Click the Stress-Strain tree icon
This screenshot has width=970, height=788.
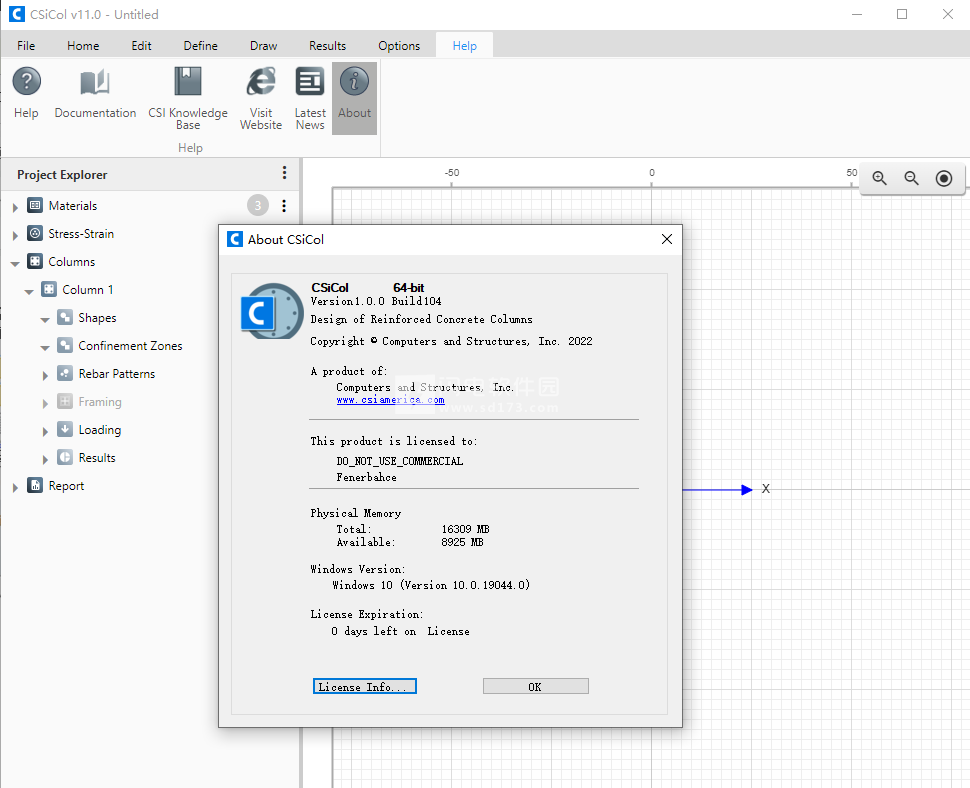pos(35,233)
